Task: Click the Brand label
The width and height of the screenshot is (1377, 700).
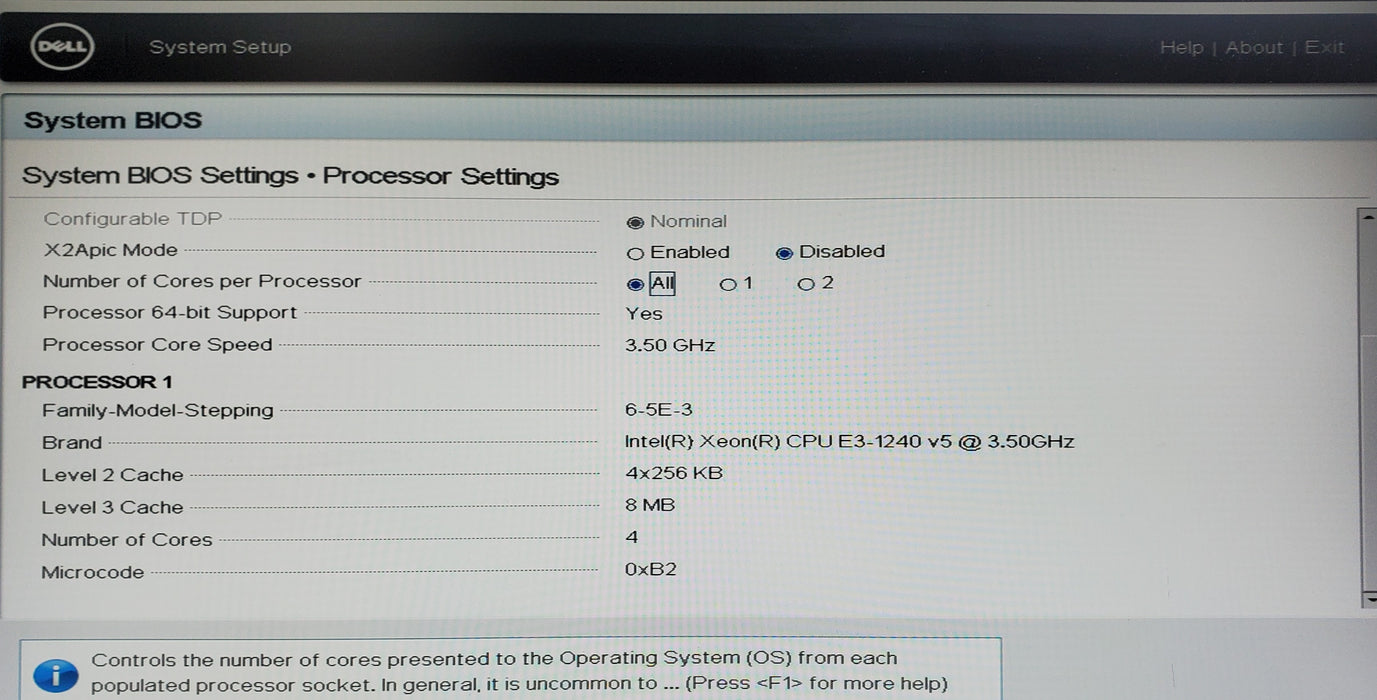Action: click(x=72, y=442)
